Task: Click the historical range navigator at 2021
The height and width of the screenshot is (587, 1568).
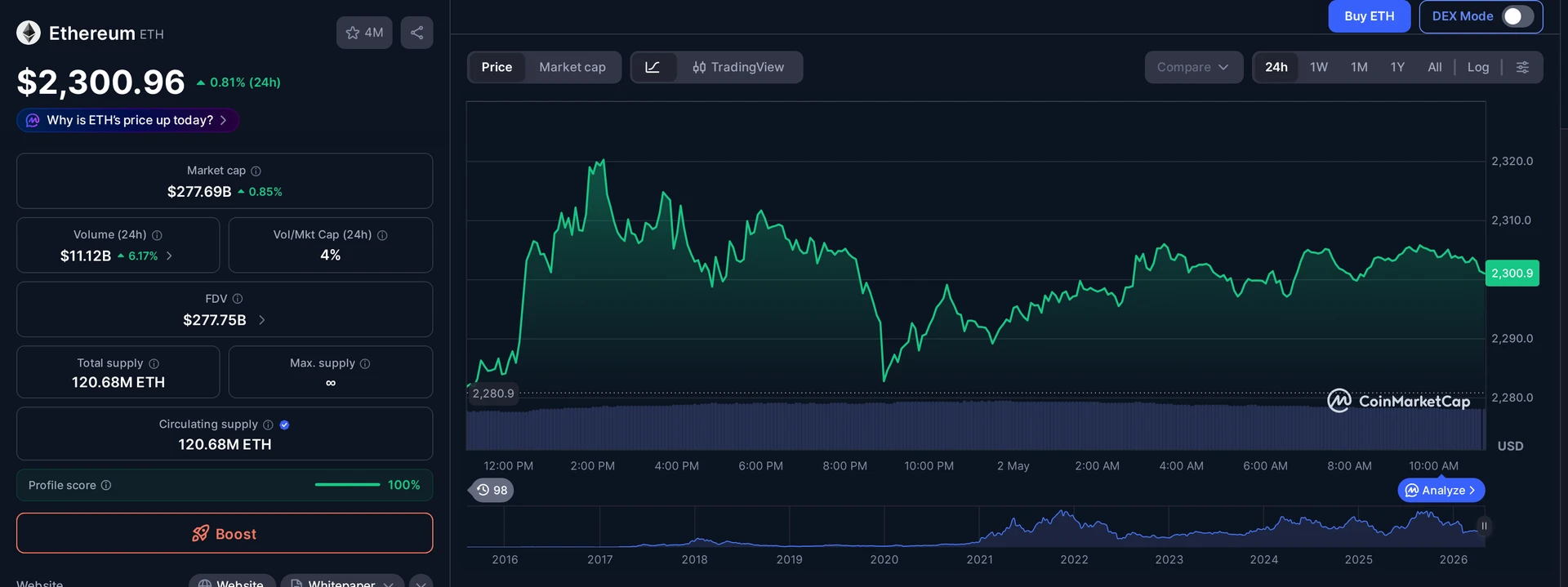Action: point(979,527)
